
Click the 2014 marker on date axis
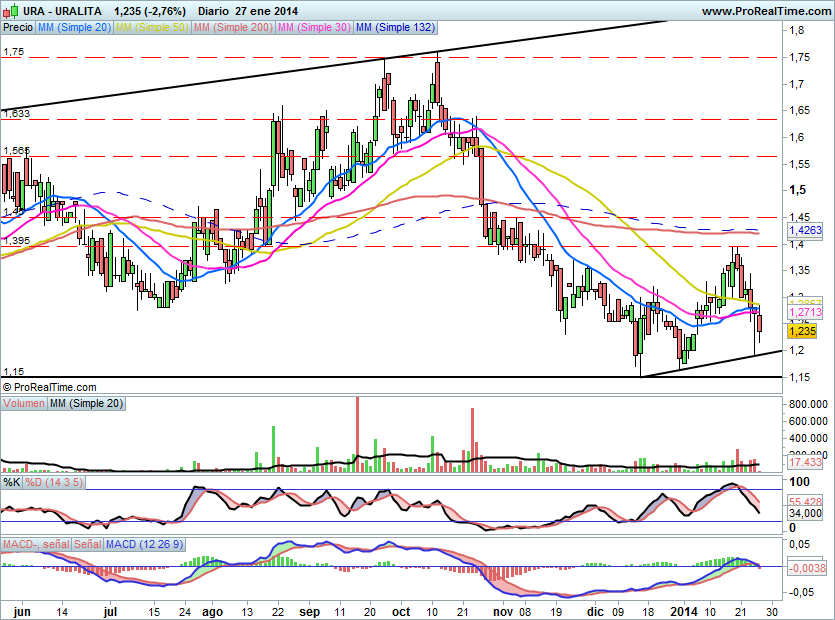(x=684, y=609)
